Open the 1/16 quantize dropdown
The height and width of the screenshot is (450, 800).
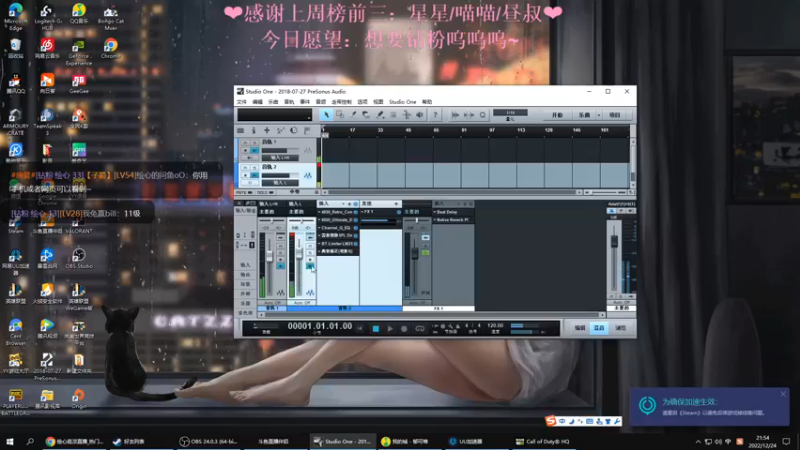tap(510, 113)
